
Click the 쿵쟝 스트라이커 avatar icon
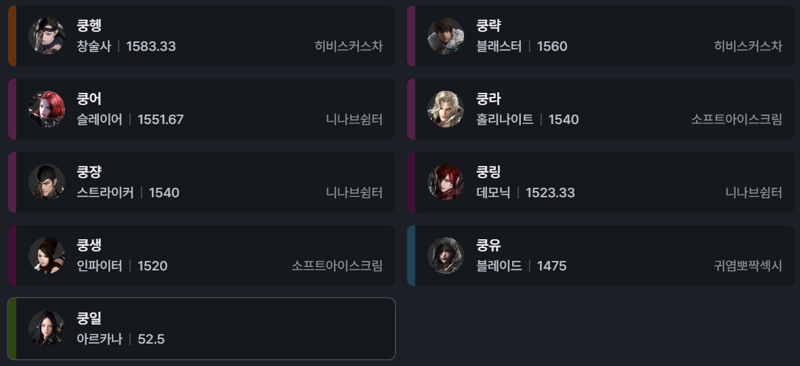46,182
